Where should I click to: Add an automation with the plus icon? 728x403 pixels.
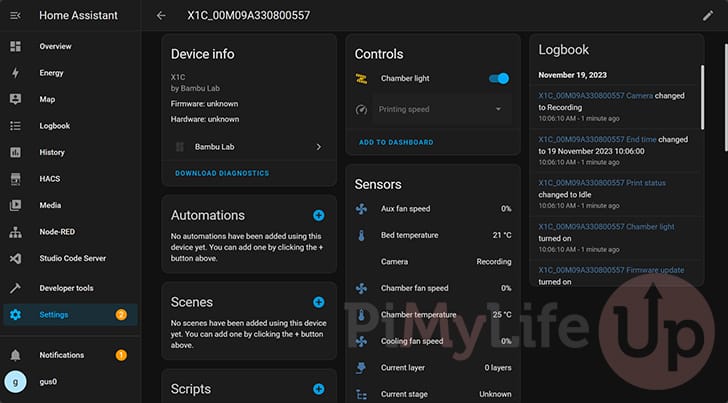pos(318,215)
